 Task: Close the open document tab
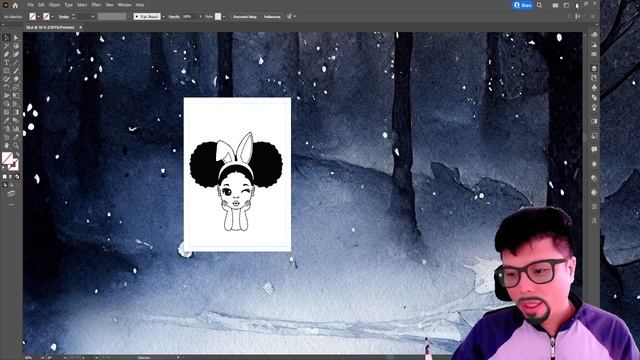[x=80, y=27]
